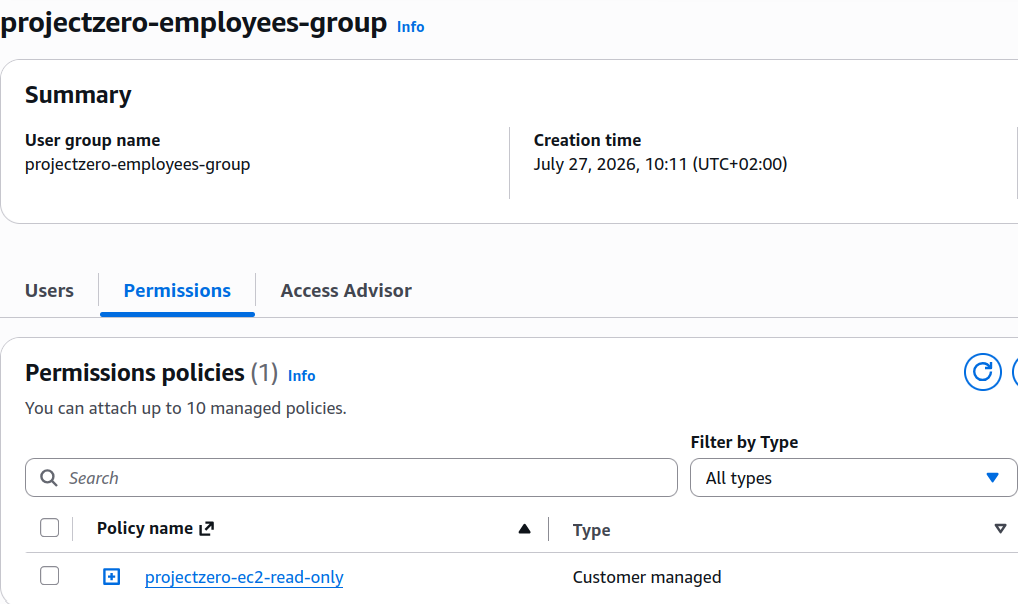Open the All types filter dropdown
1018x604 pixels.
[x=853, y=478]
